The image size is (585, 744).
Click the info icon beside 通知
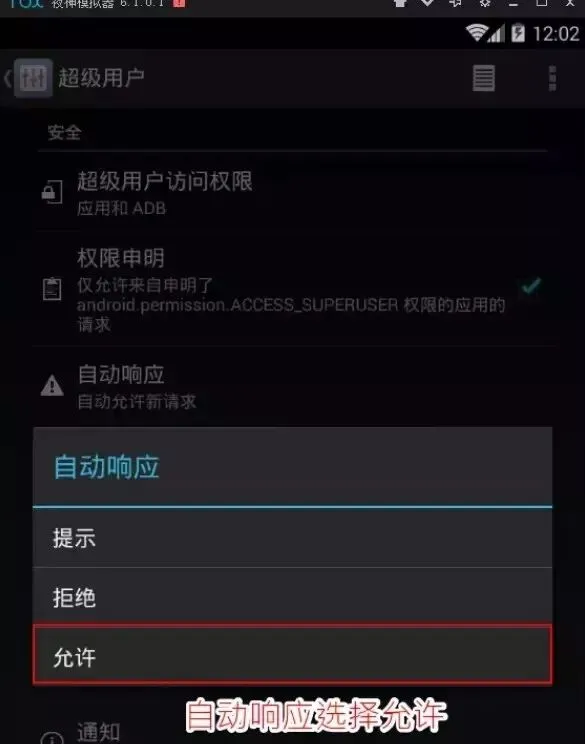[52, 738]
